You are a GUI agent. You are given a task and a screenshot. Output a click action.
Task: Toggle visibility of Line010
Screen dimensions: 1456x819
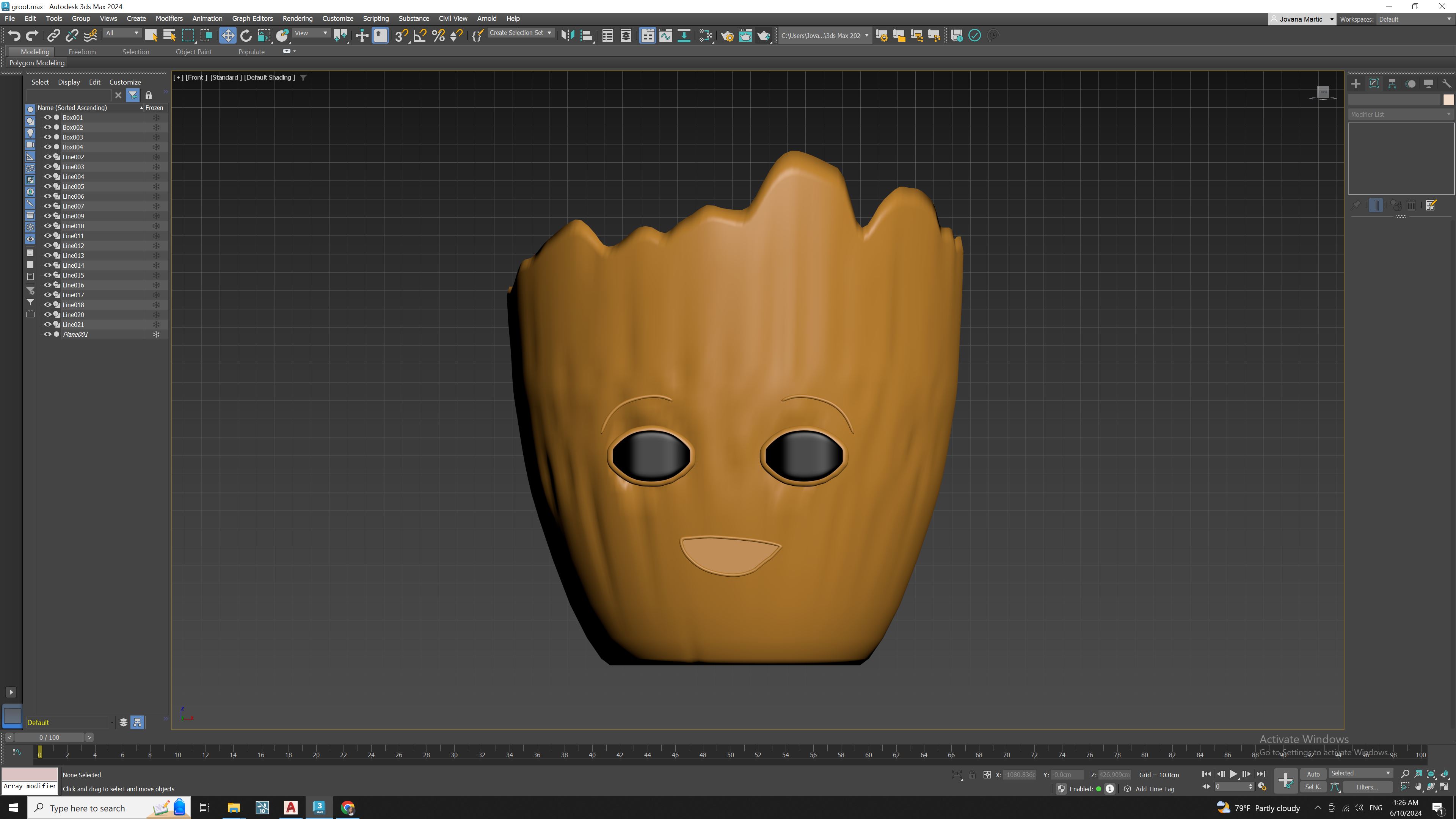(x=47, y=226)
